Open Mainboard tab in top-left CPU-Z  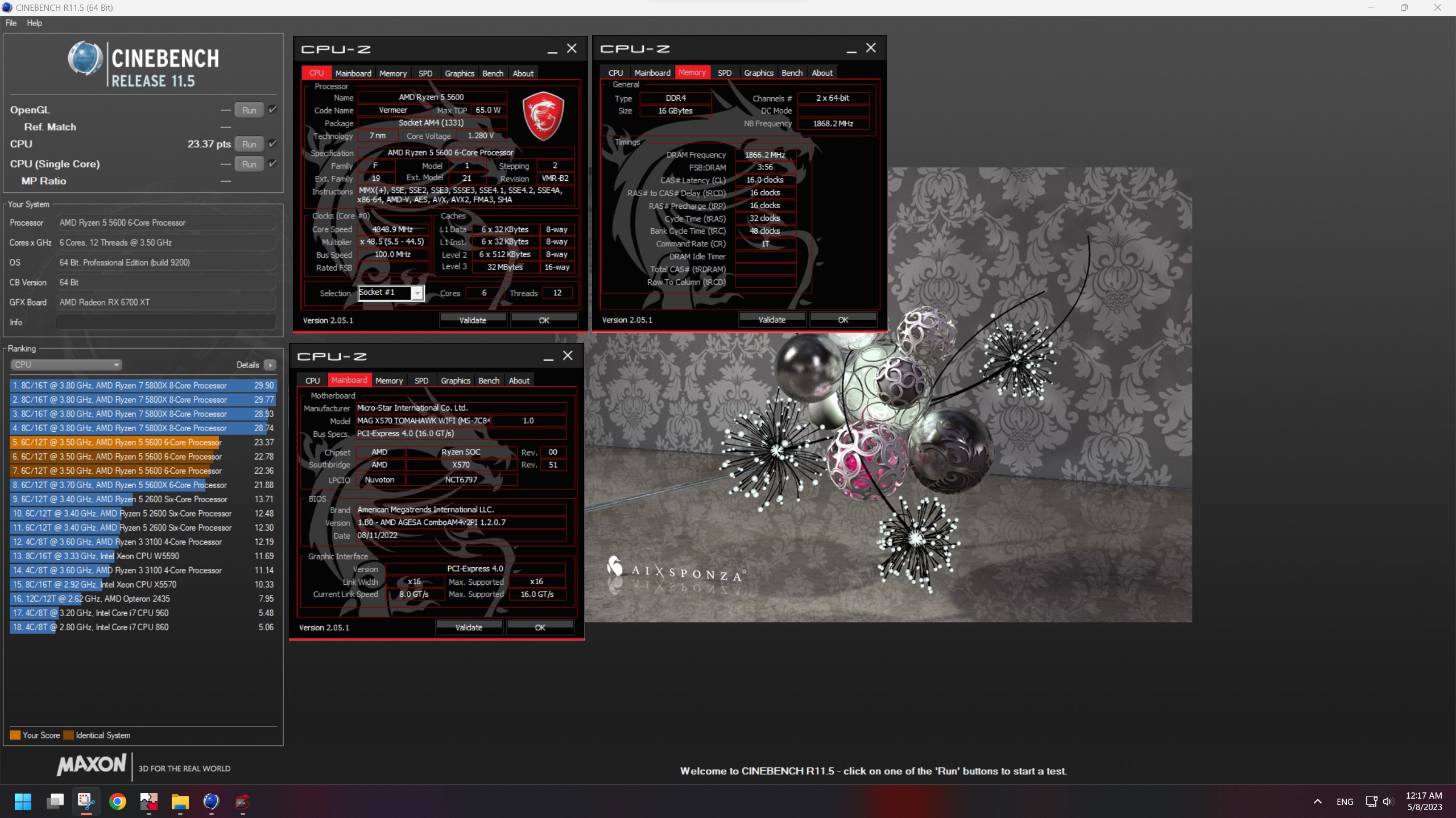click(353, 73)
